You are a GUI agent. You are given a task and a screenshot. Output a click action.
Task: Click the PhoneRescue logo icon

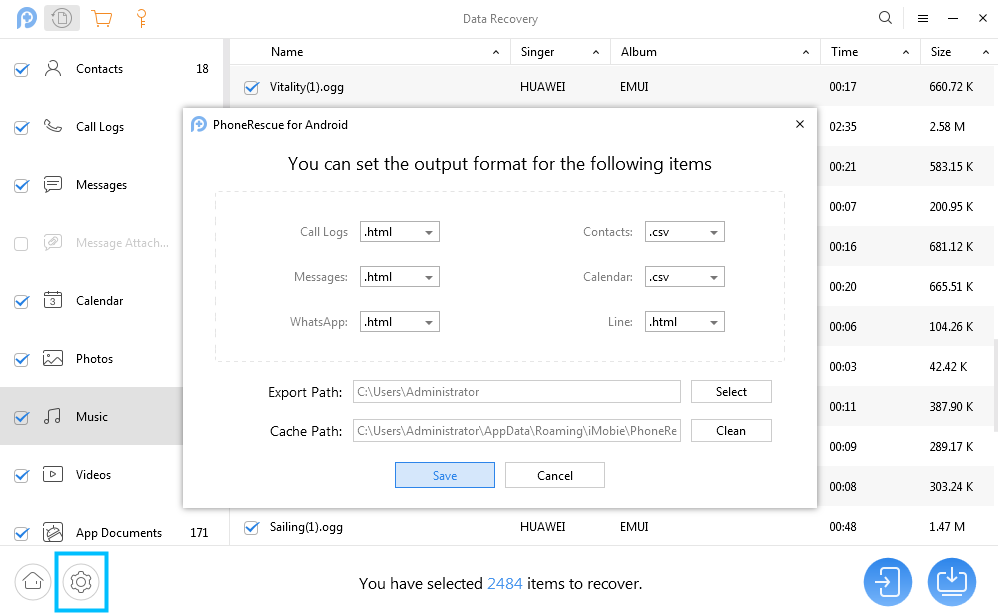27,18
